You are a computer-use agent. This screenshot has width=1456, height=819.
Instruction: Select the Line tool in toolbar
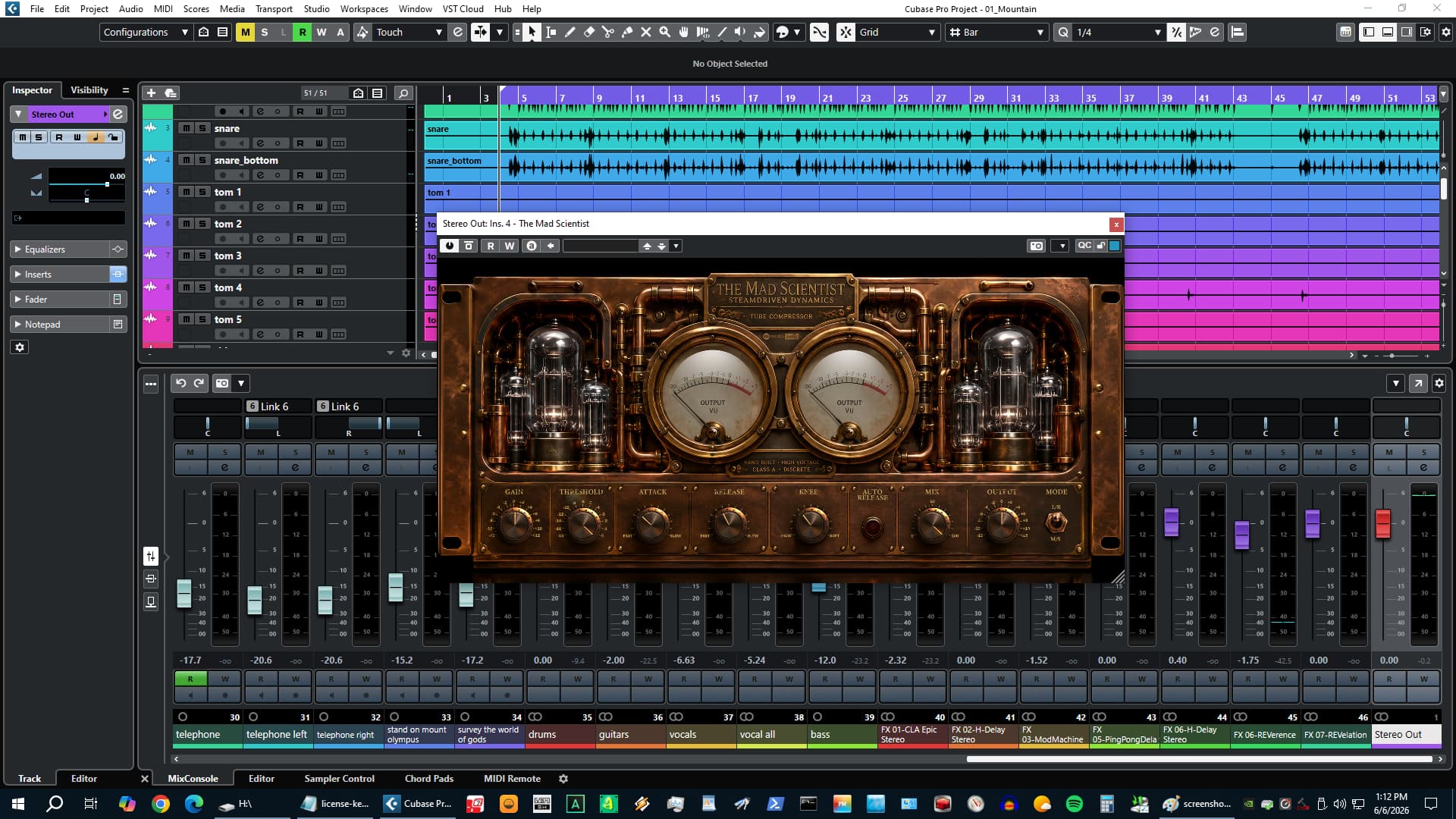(721, 32)
